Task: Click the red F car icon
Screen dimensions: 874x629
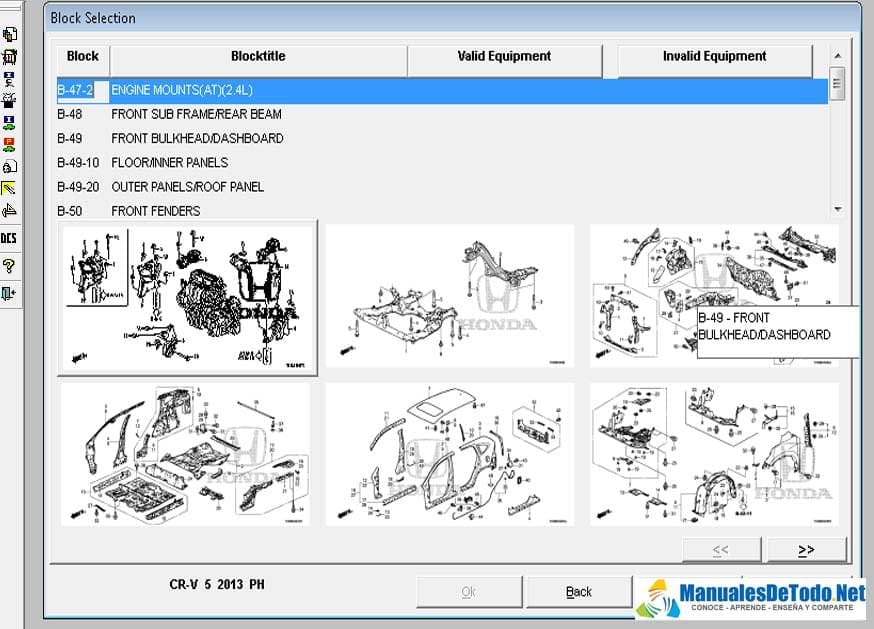Action: (9, 144)
